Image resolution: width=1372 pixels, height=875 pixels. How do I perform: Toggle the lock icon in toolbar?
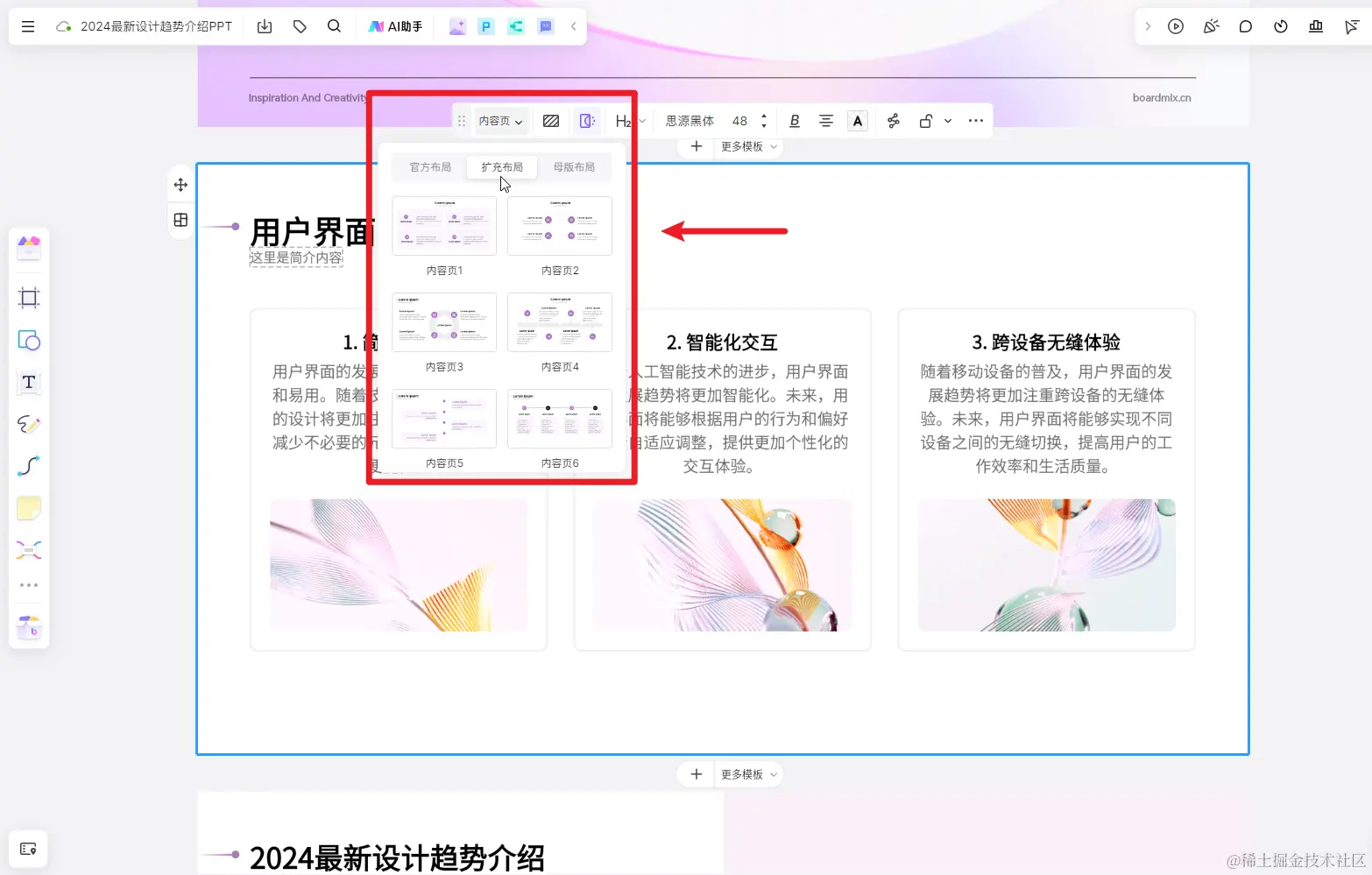pos(925,121)
